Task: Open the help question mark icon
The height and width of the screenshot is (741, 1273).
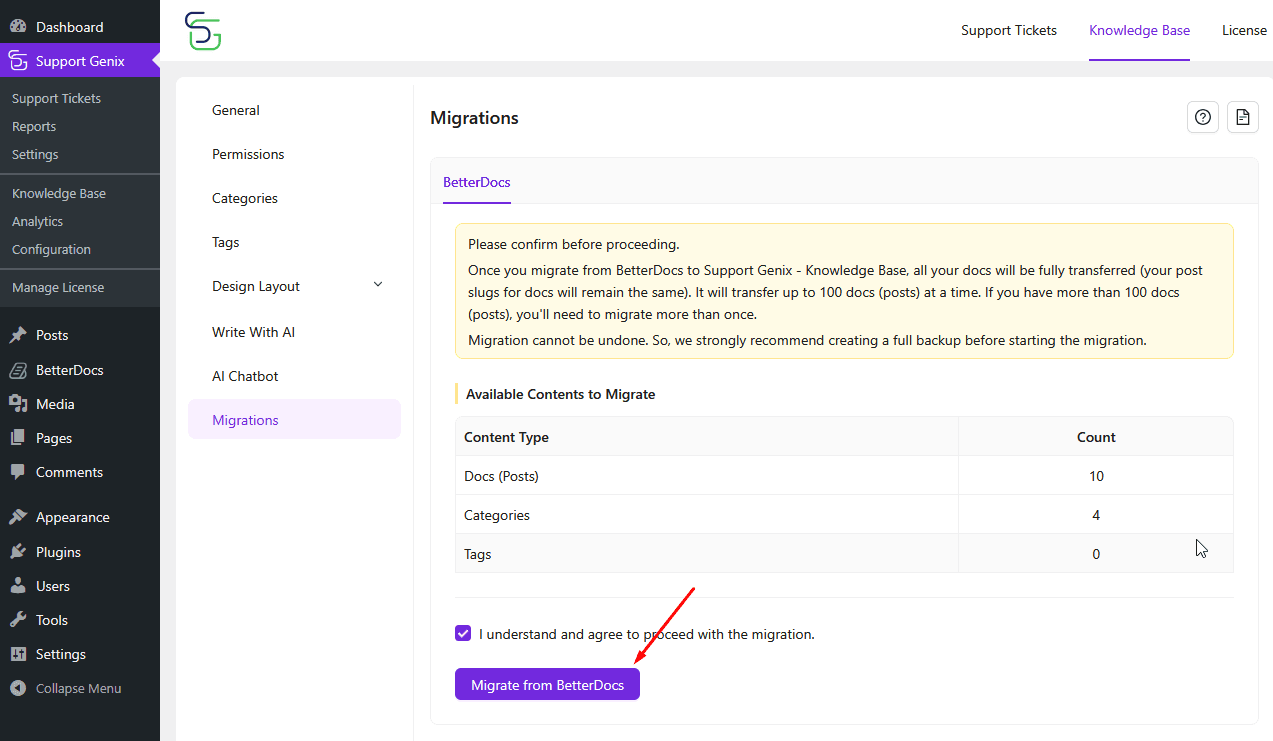Action: click(1203, 117)
